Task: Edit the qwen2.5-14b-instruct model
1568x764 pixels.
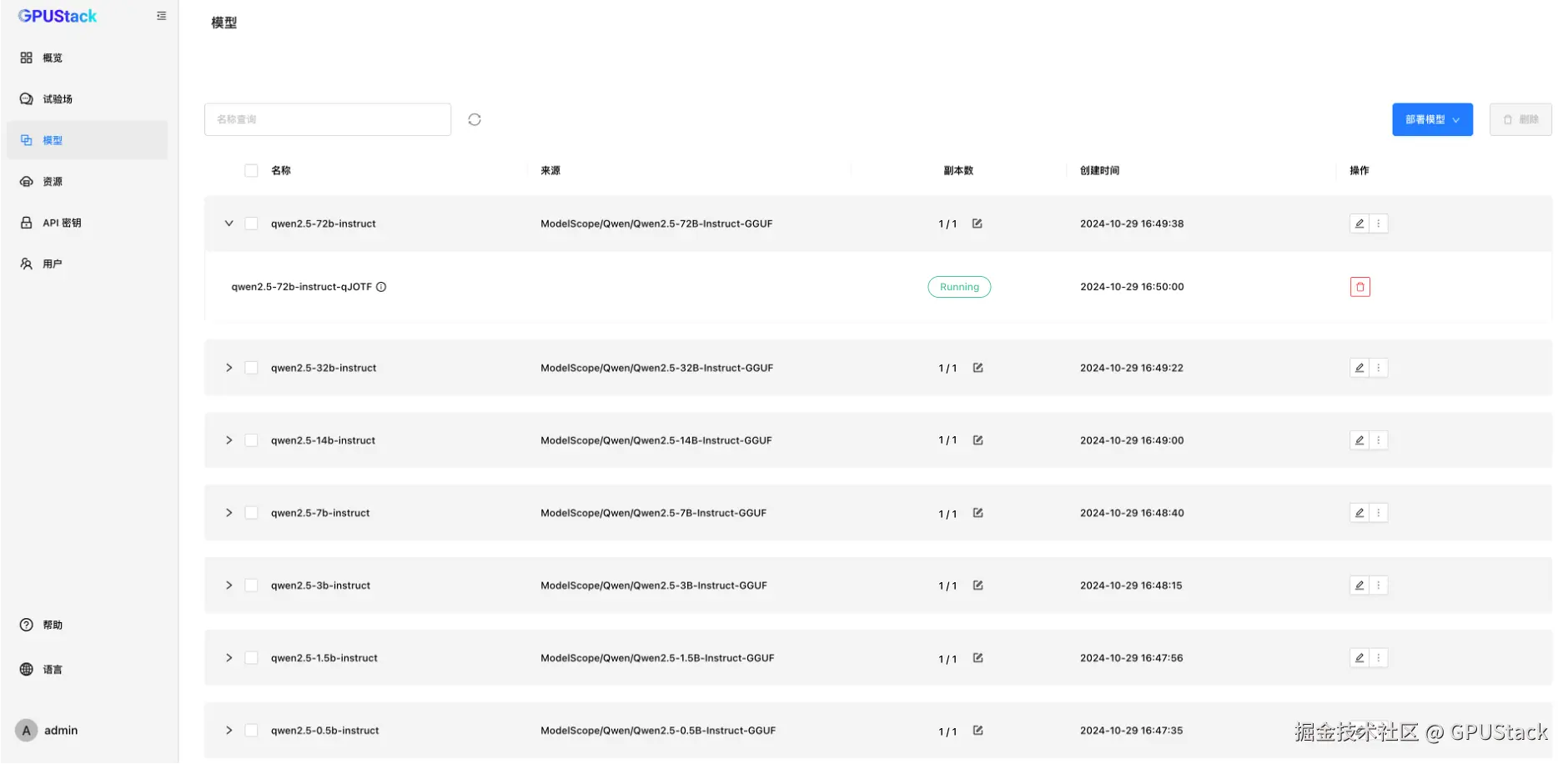Action: tap(1359, 440)
